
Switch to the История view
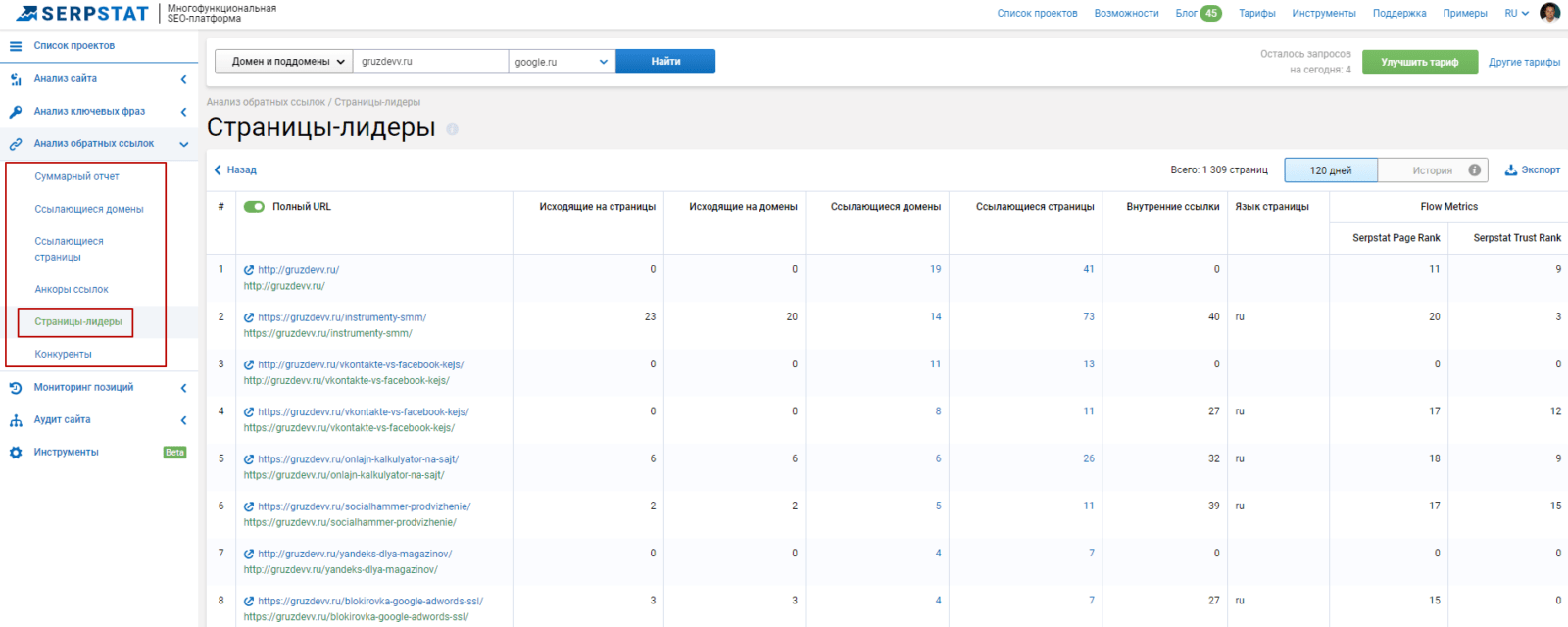coord(1433,170)
